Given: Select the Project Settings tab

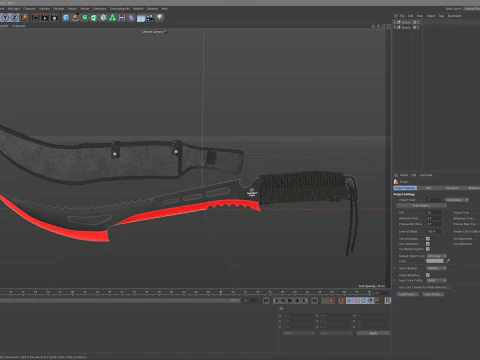Looking at the screenshot, I should click(x=405, y=188).
